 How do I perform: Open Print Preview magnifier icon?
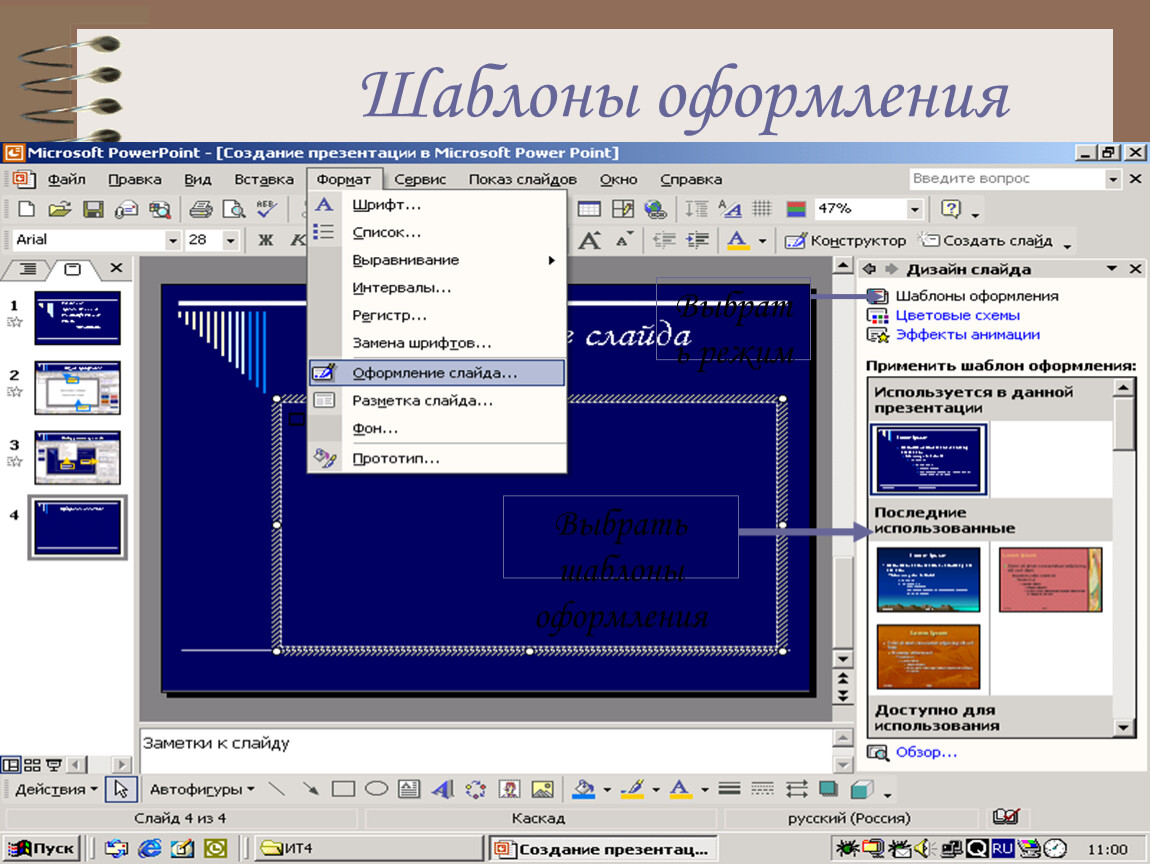[233, 209]
